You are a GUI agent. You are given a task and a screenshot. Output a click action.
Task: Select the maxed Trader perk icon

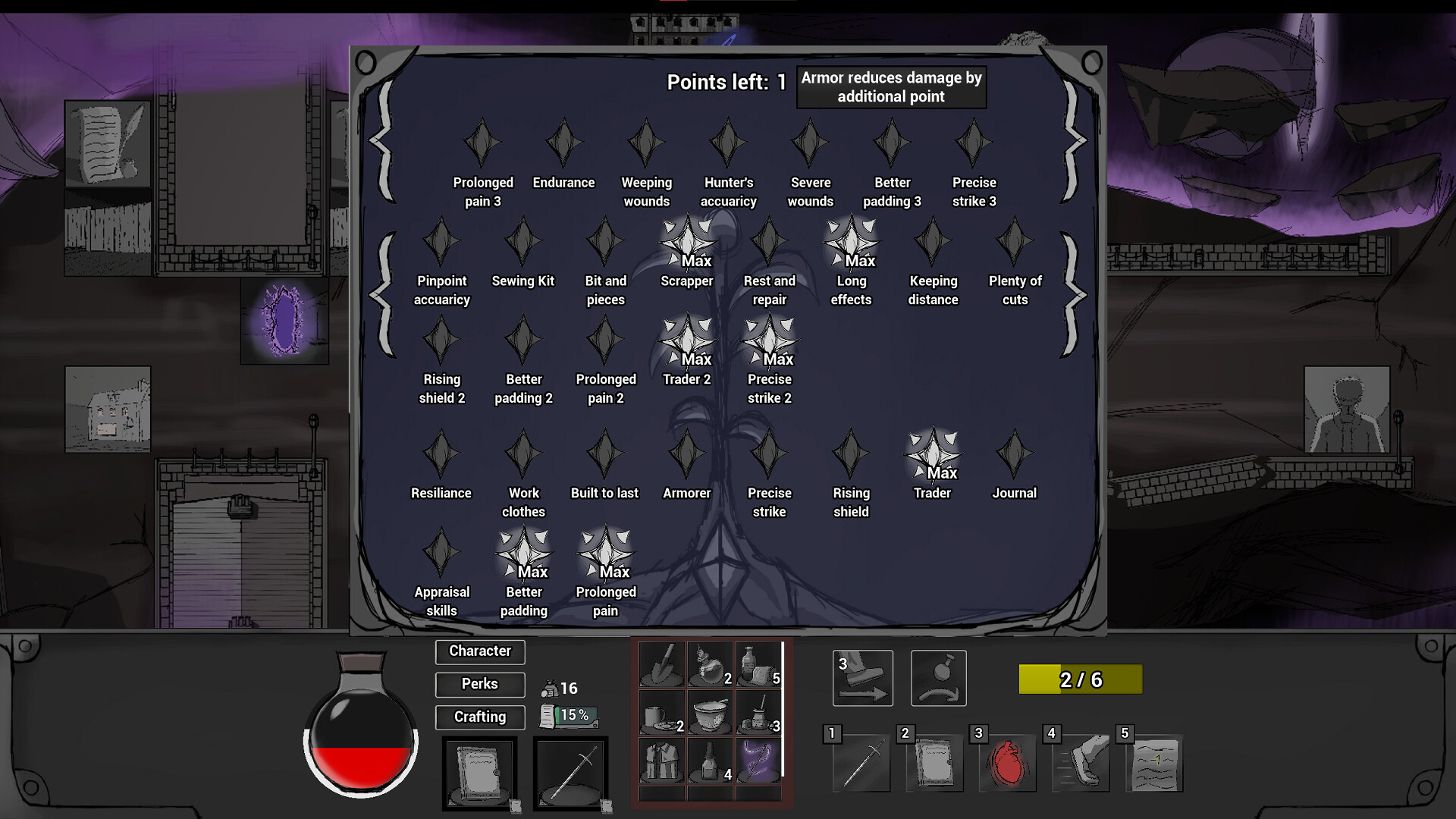click(x=933, y=455)
